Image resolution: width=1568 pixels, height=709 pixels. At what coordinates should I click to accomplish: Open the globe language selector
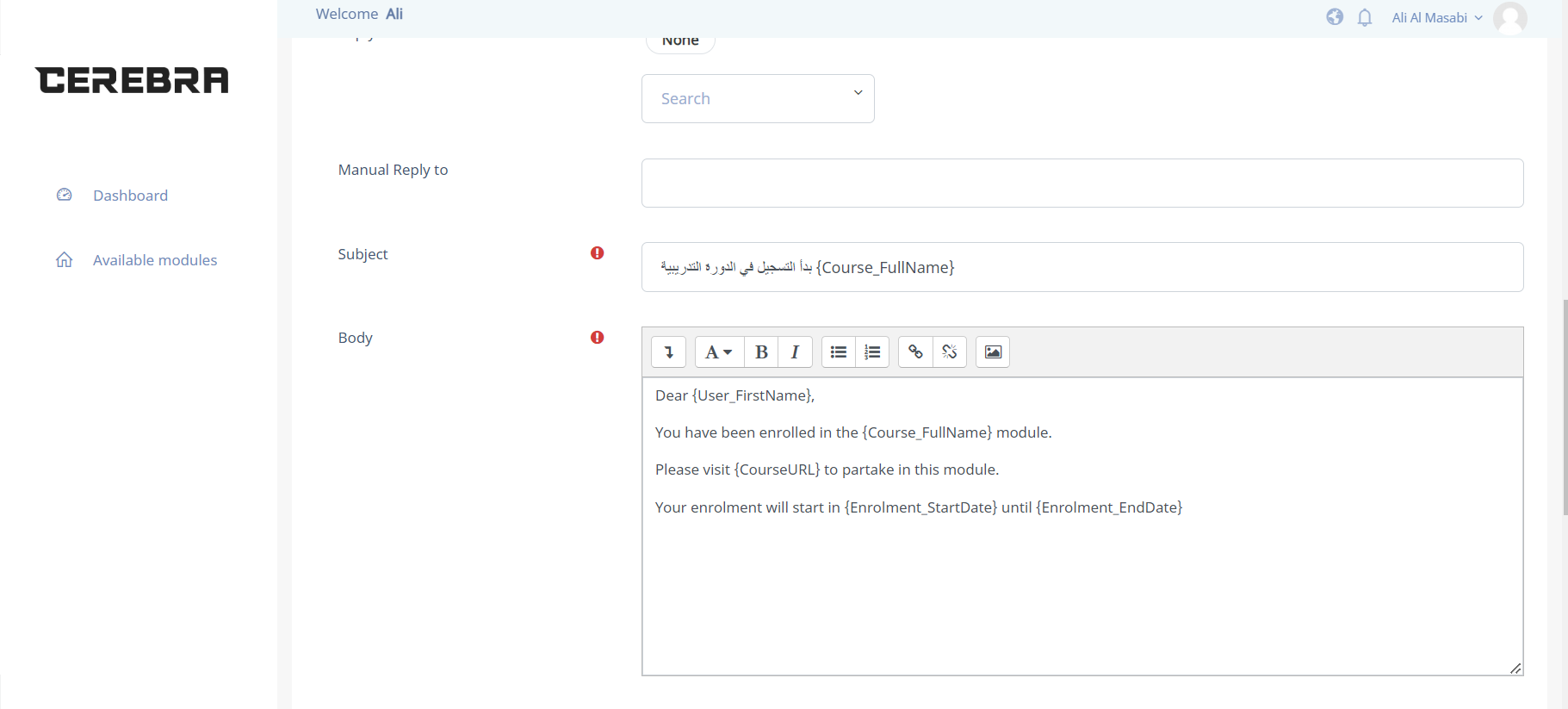1335,16
